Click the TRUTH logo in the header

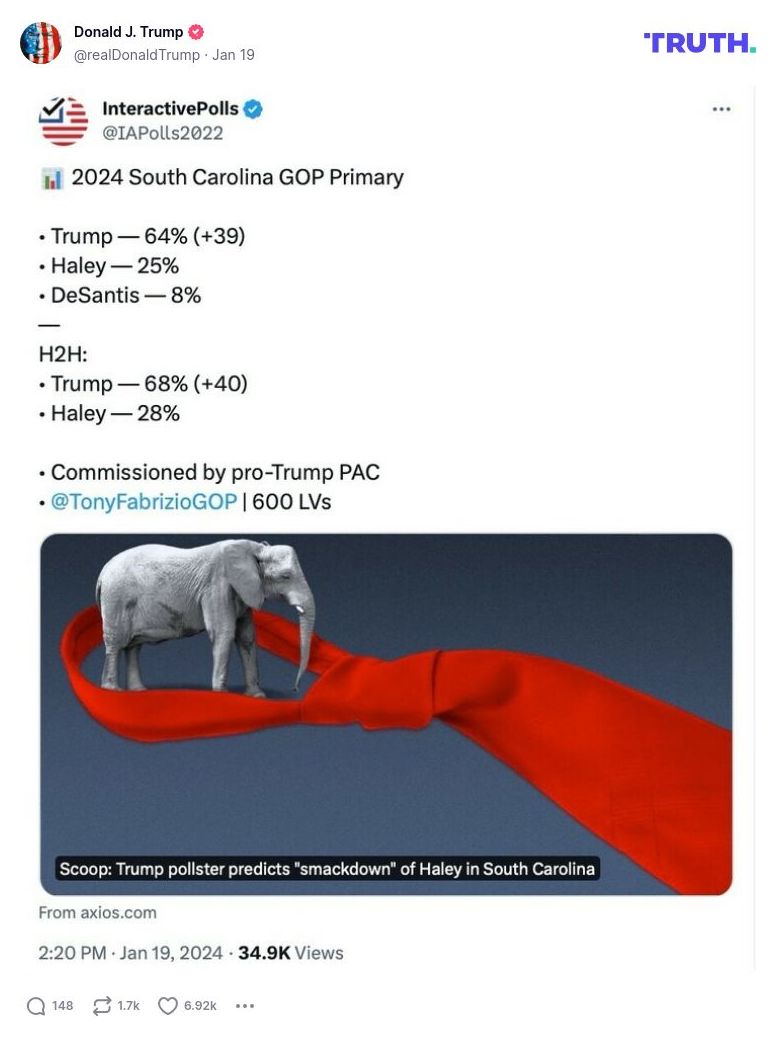(x=698, y=44)
